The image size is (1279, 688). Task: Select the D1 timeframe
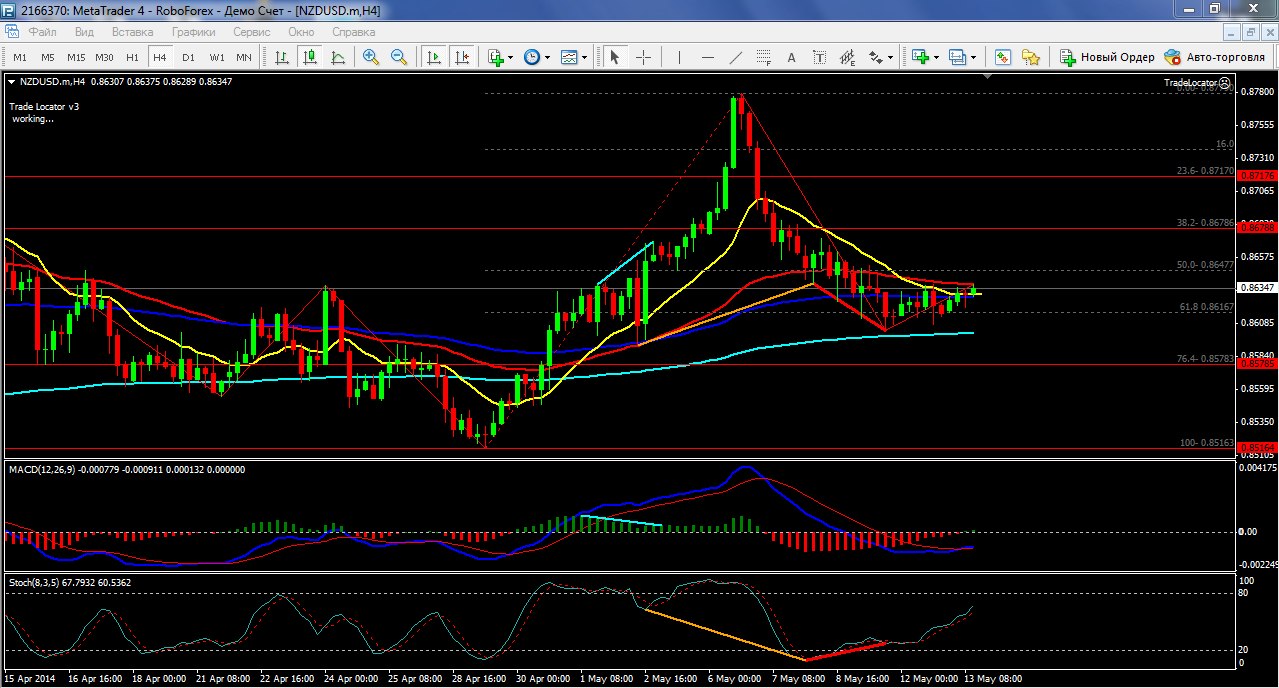coord(188,57)
